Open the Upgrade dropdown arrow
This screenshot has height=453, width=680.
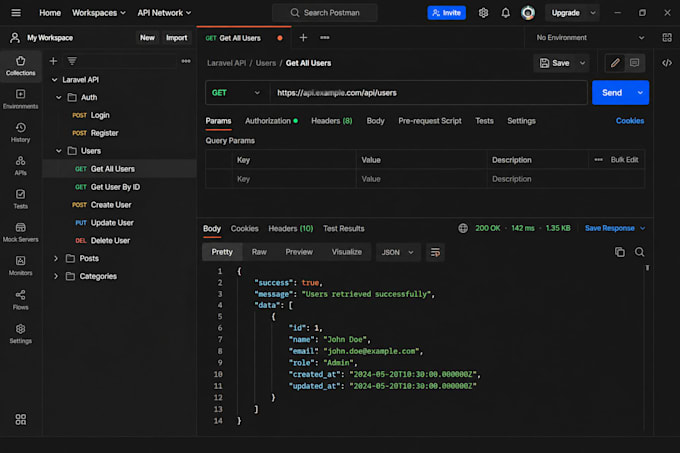click(x=593, y=13)
